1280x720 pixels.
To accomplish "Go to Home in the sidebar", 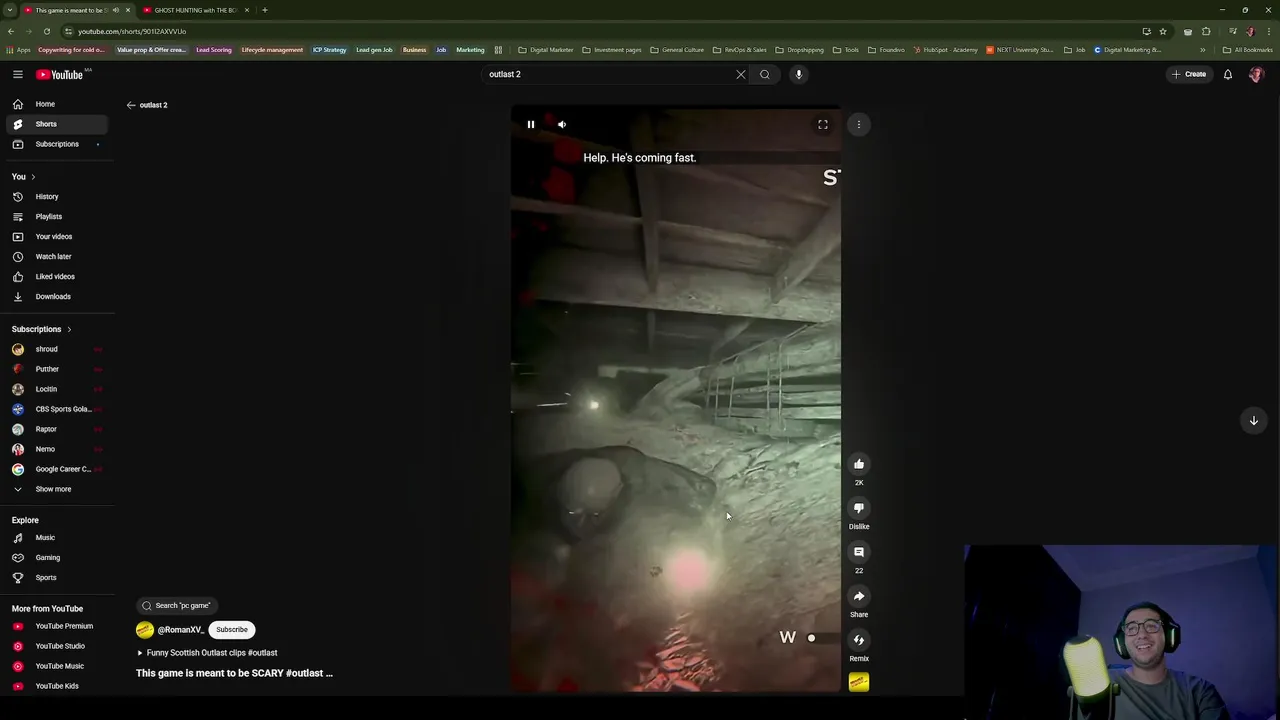I will click(57, 104).
